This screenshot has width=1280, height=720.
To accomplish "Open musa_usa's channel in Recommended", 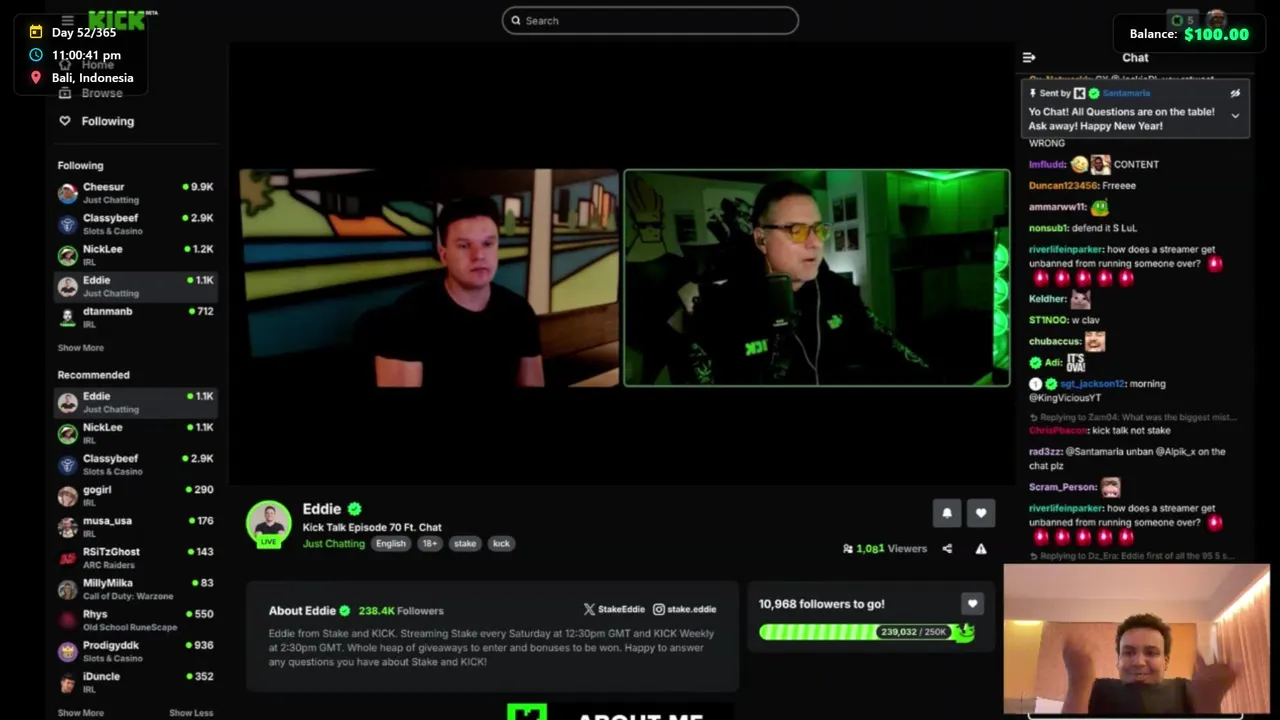I will 135,527.
